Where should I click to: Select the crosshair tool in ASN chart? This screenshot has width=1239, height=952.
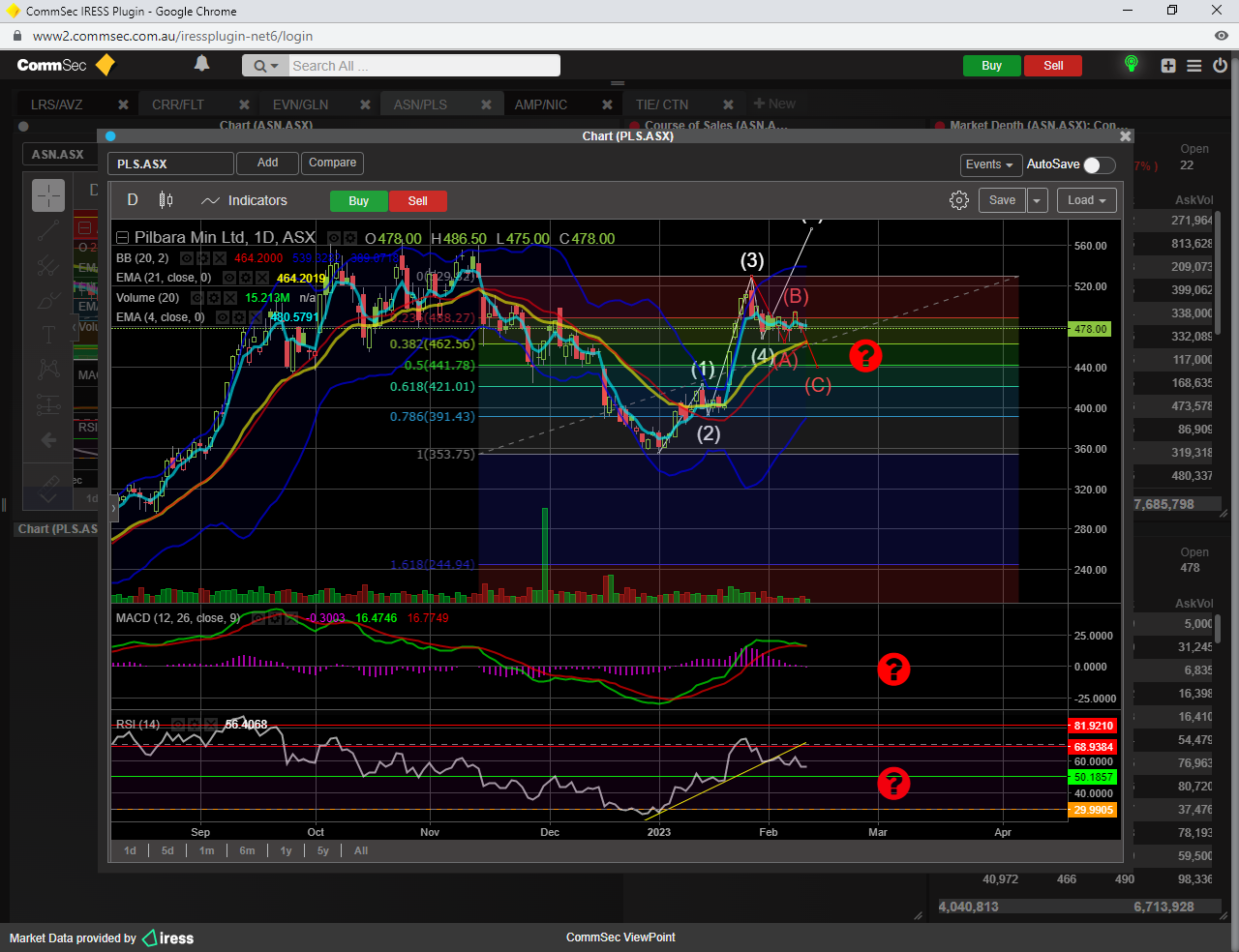point(48,195)
